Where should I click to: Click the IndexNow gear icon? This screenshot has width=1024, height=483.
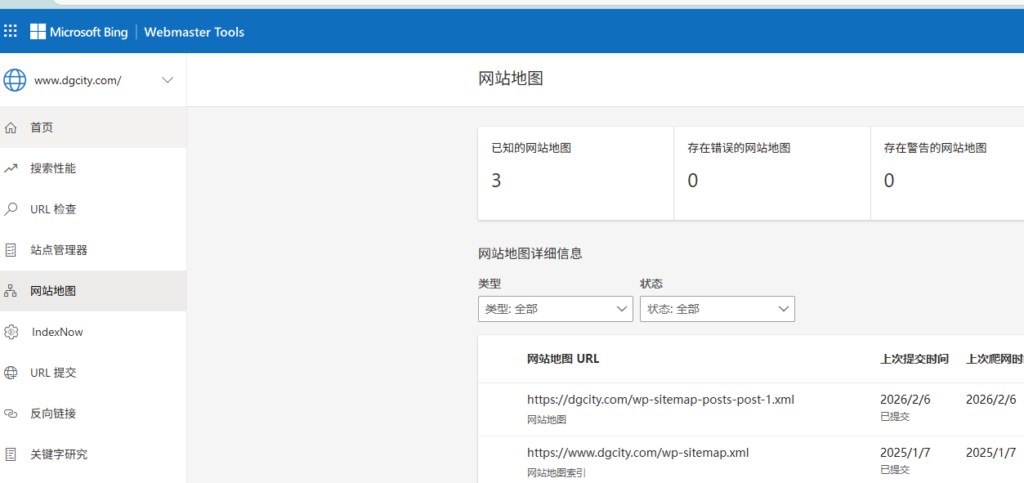pos(10,332)
